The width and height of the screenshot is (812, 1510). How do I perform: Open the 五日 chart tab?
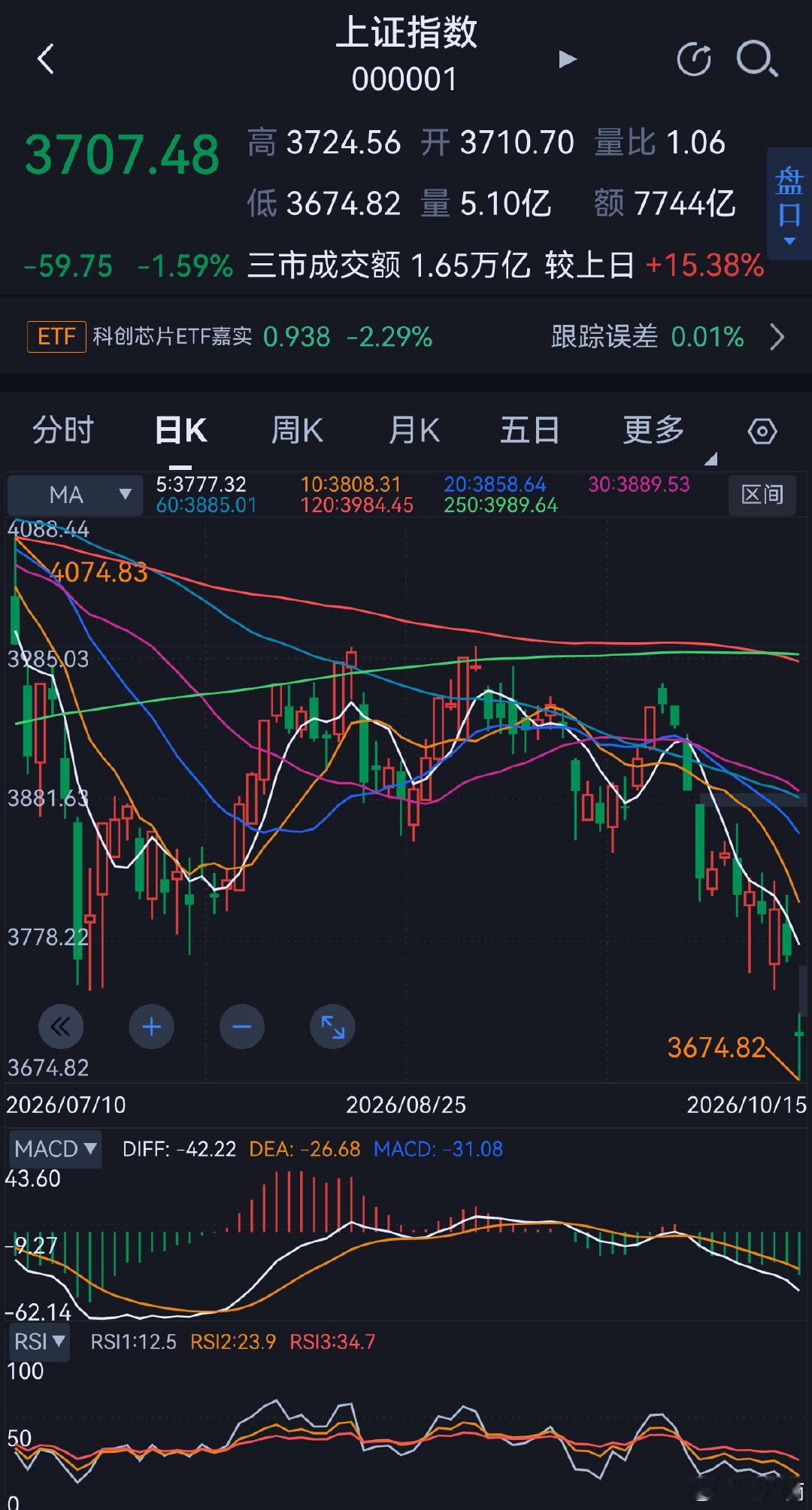[x=530, y=431]
